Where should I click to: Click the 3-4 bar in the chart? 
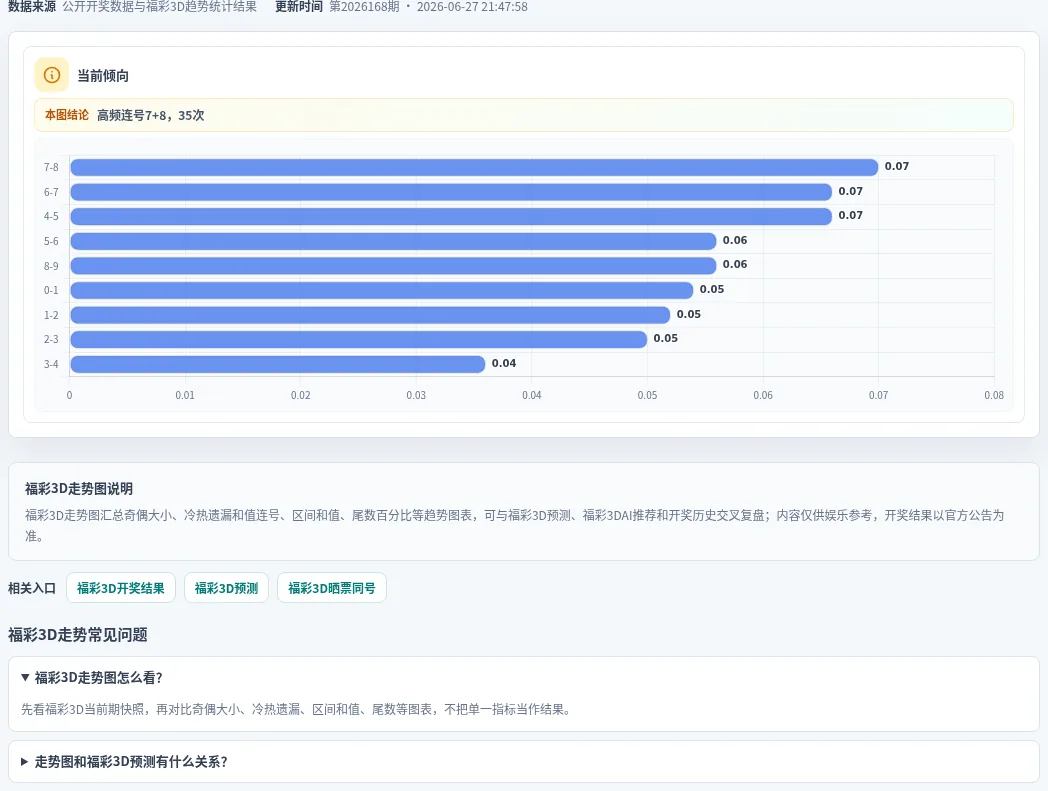[277, 364]
